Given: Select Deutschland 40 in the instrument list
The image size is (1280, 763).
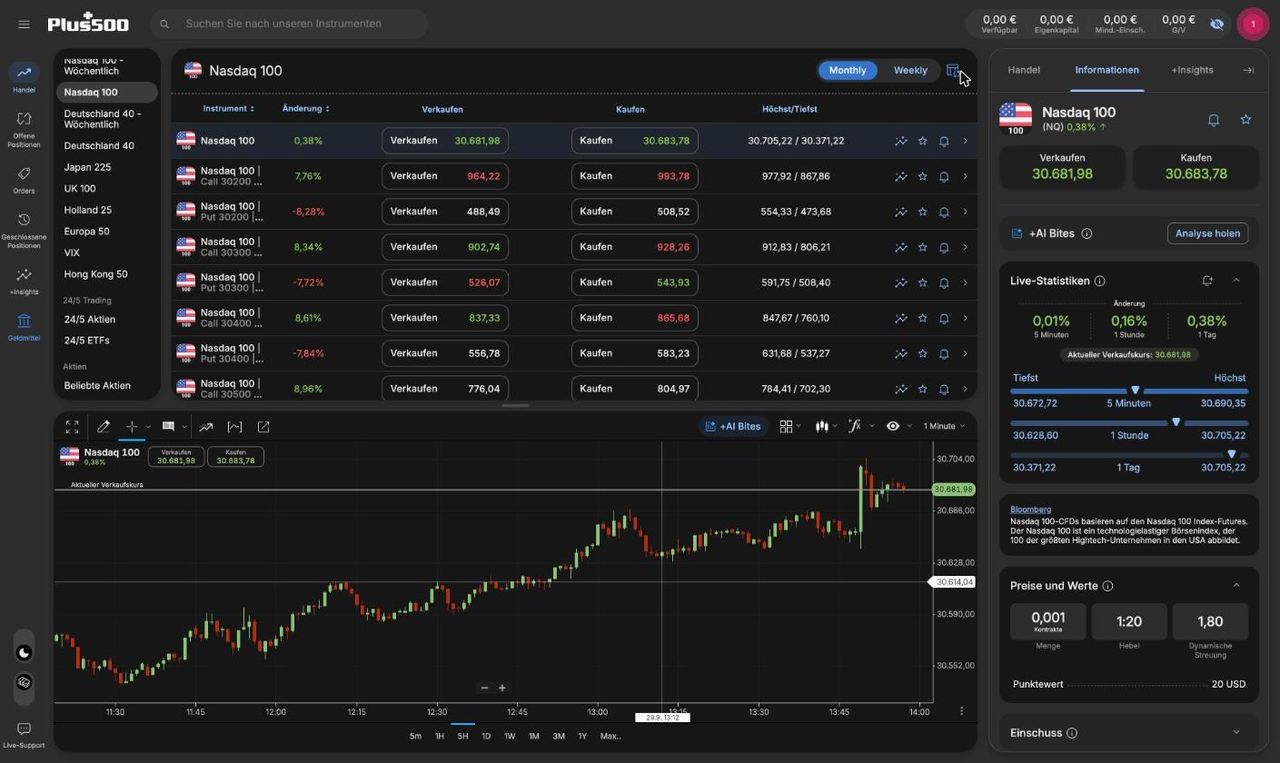Looking at the screenshot, I should click(99, 146).
